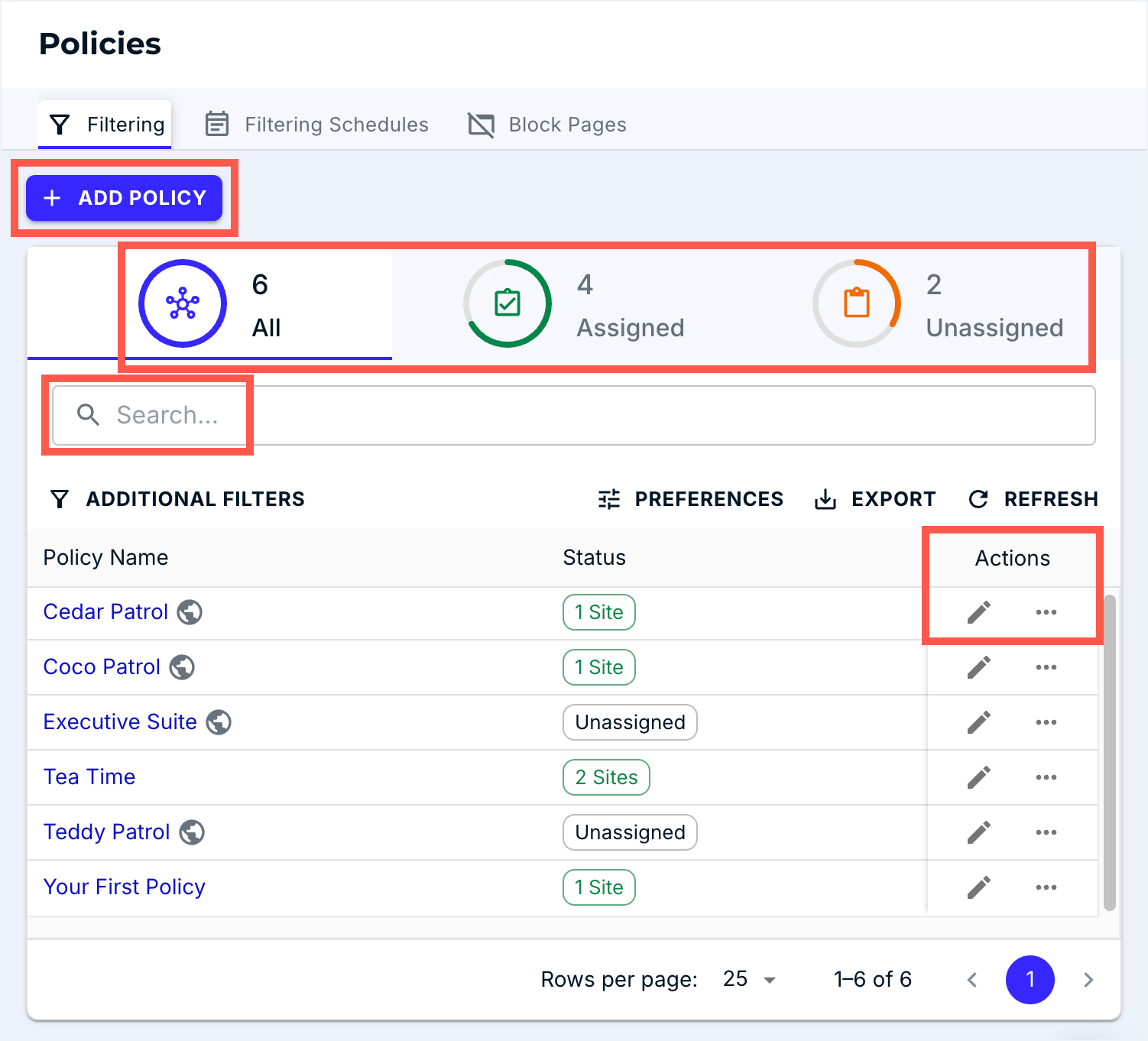Filter to show Assigned policies
Viewport: 1148px width, 1041px height.
575,305
